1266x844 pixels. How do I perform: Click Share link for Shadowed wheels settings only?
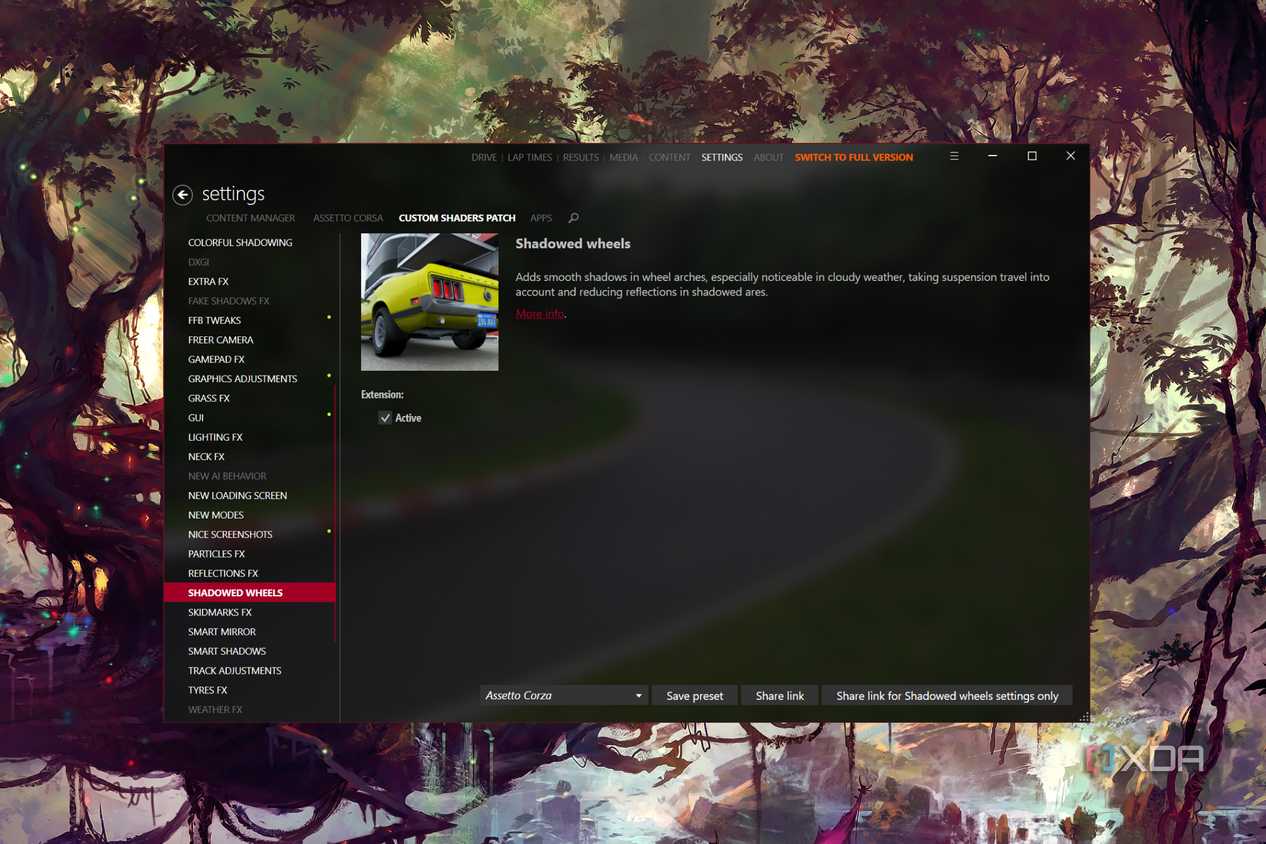click(946, 695)
